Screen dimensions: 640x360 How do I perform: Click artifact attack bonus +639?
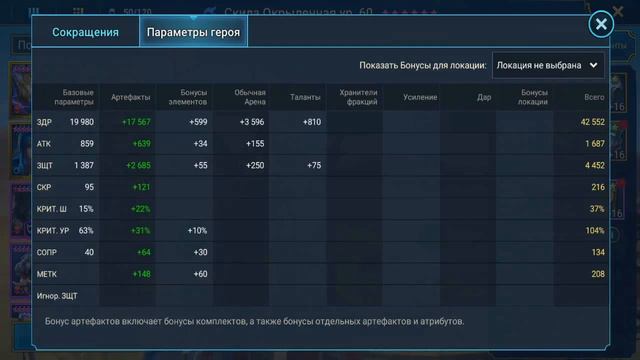pyautogui.click(x=141, y=144)
